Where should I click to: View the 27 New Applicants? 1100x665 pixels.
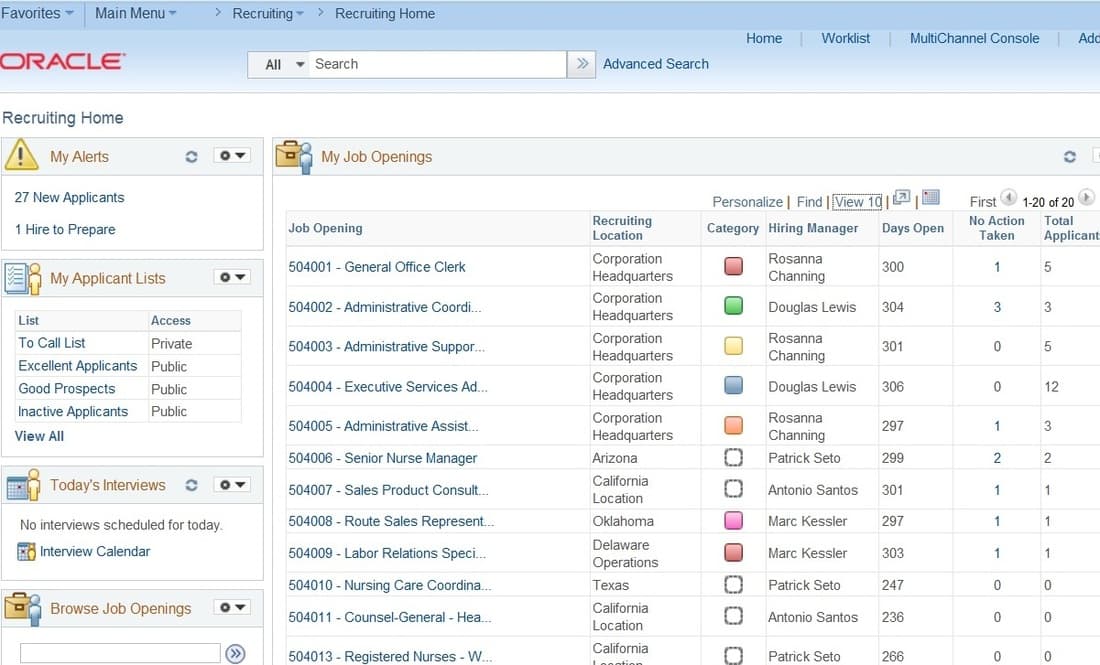68,197
